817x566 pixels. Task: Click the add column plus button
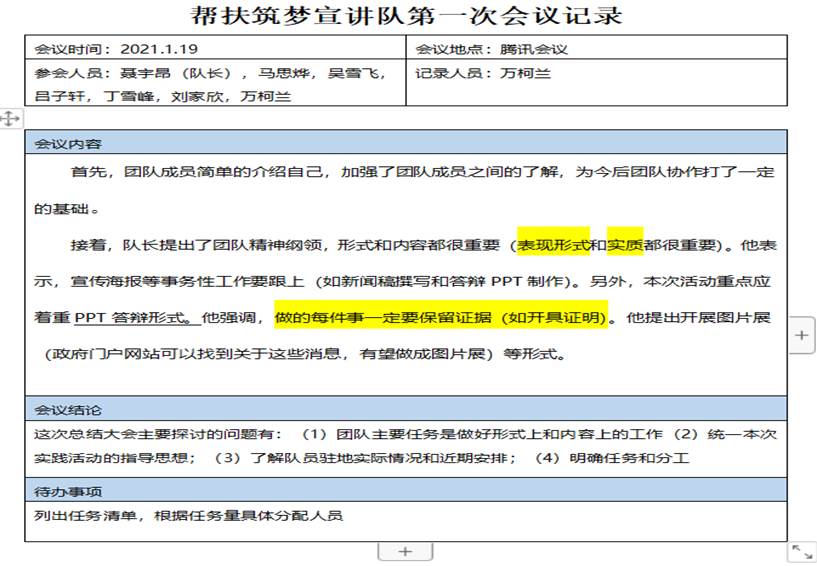801,336
